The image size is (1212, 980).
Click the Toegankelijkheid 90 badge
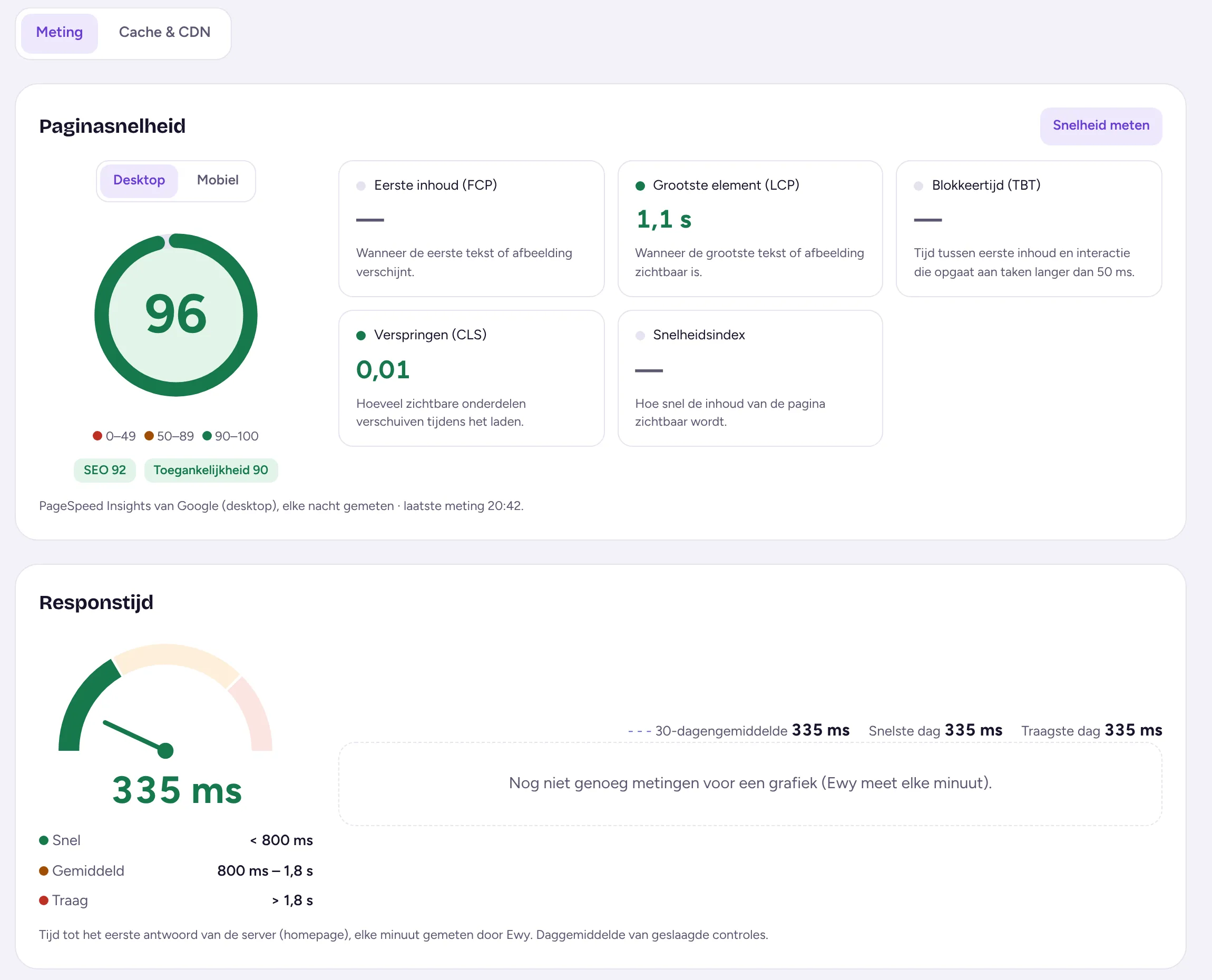click(x=211, y=470)
